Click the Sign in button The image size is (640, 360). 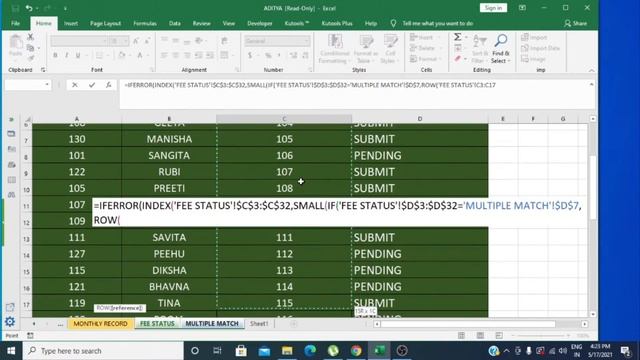pos(493,8)
